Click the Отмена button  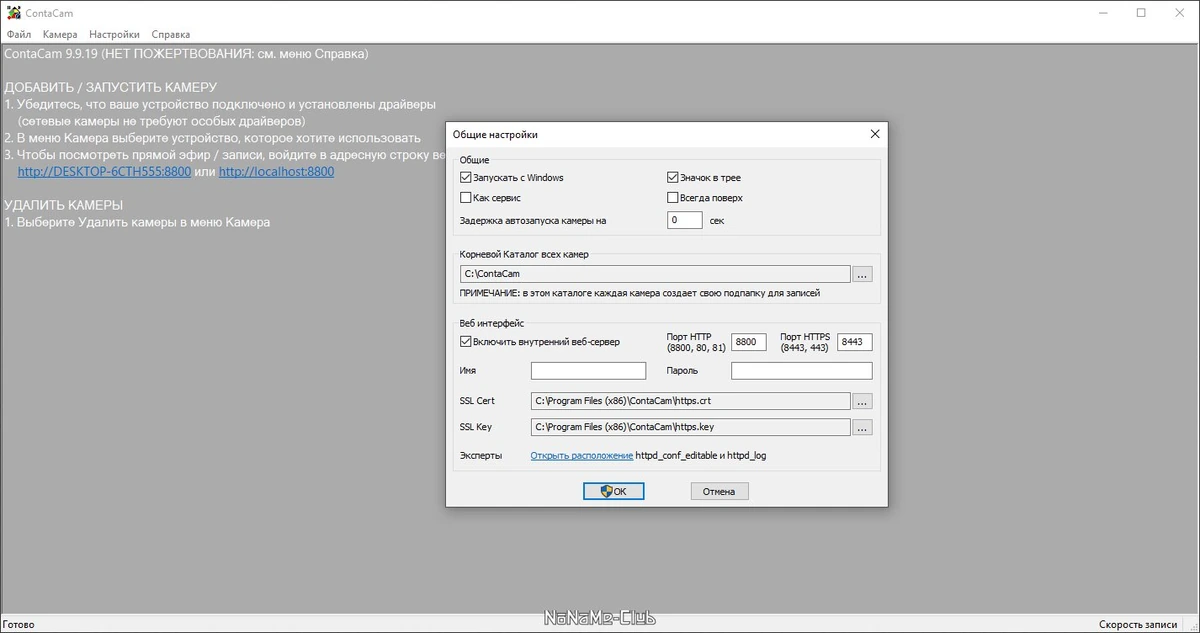coord(719,491)
